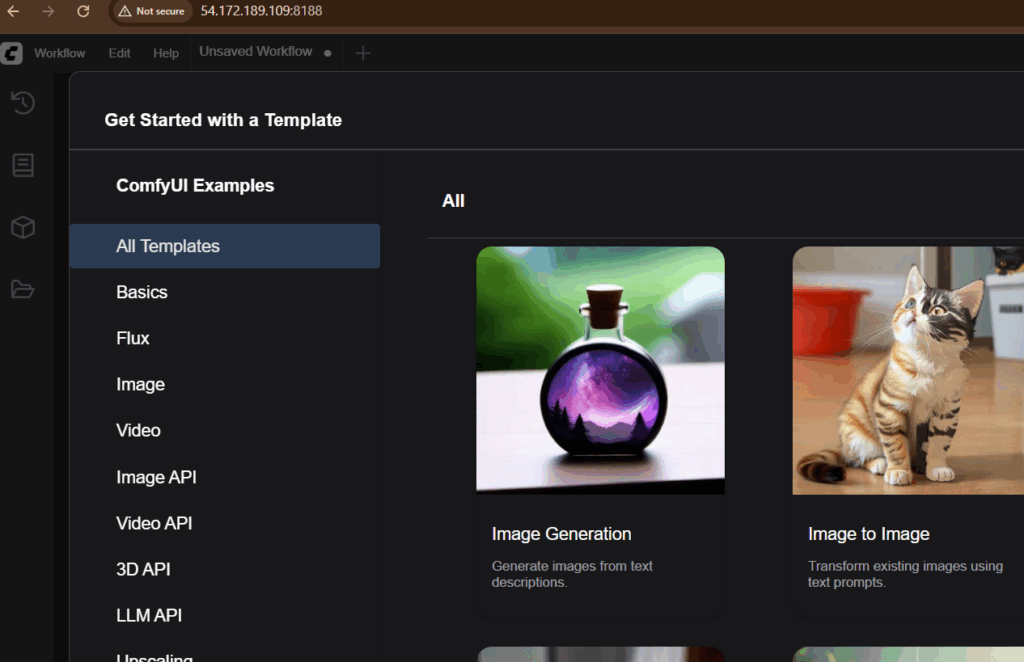Viewport: 1024px width, 662px height.
Task: Open the Image Generation bottle thumbnail
Action: pos(600,370)
